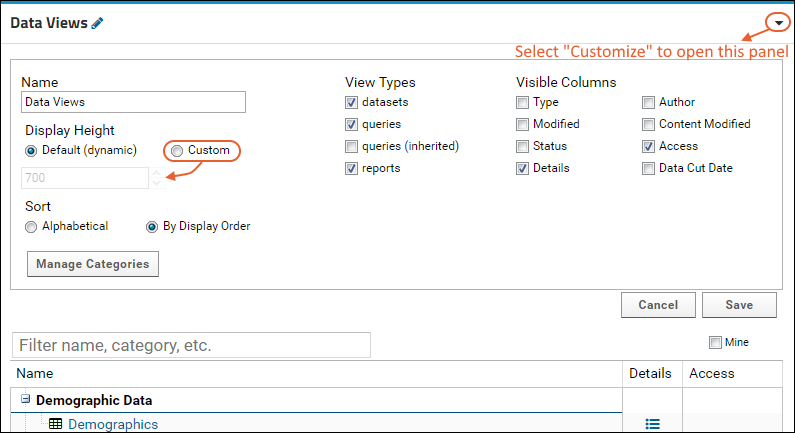Check the Author visible column
This screenshot has height=433, width=795.
tap(648, 102)
